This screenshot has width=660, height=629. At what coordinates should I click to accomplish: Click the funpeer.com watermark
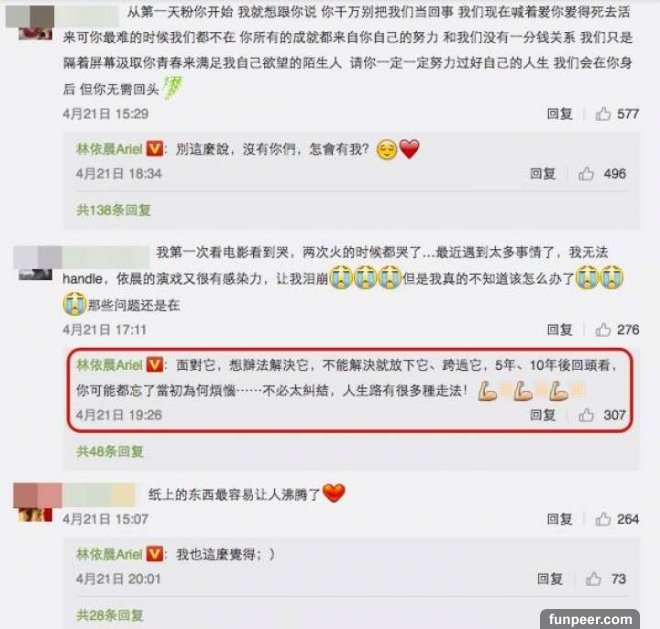coord(590,619)
